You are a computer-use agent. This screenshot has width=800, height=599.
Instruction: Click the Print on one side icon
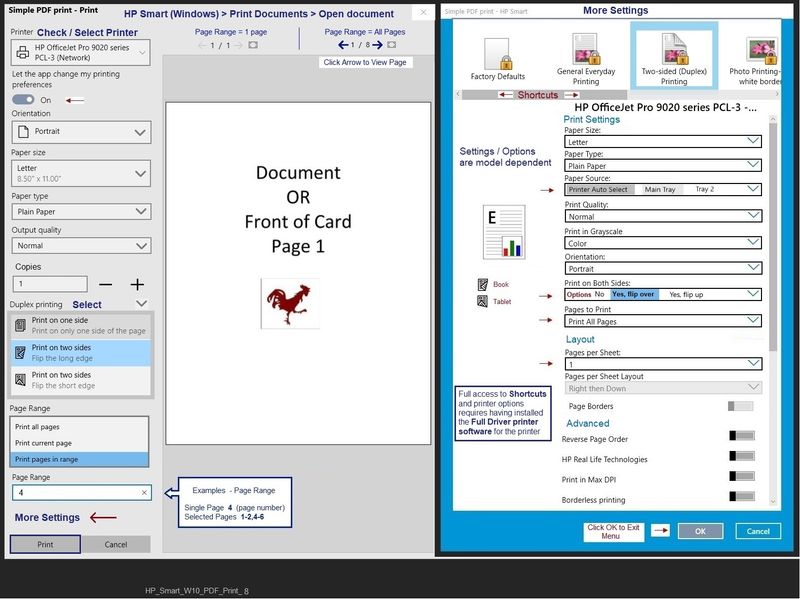tap(20, 325)
